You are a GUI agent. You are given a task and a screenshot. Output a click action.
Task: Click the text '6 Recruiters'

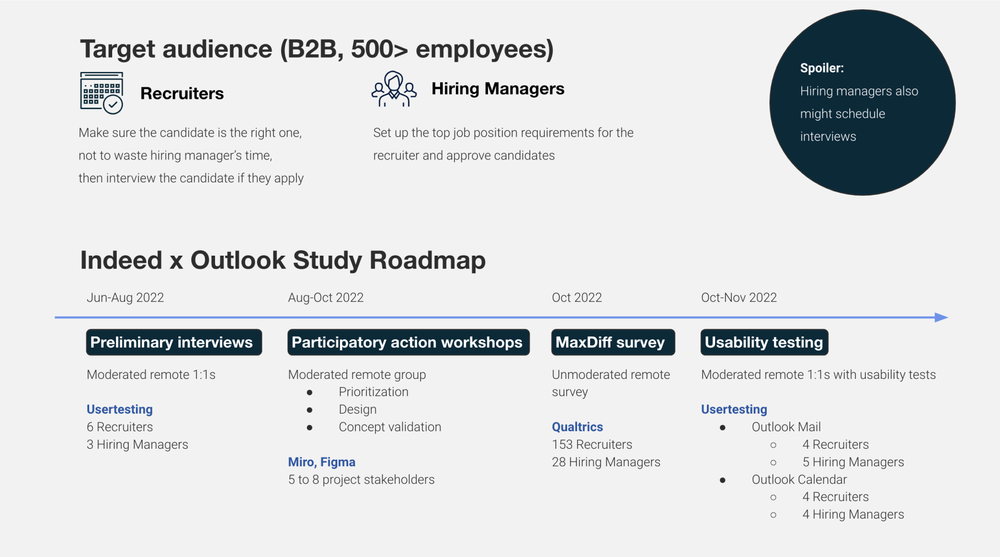(x=120, y=427)
